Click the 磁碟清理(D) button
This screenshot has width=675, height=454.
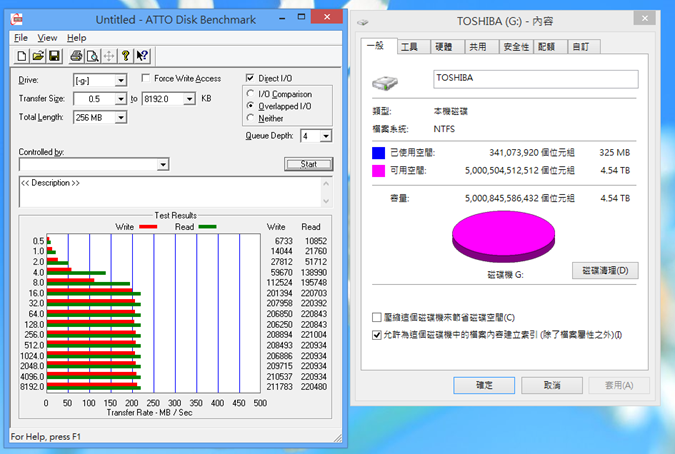604,270
